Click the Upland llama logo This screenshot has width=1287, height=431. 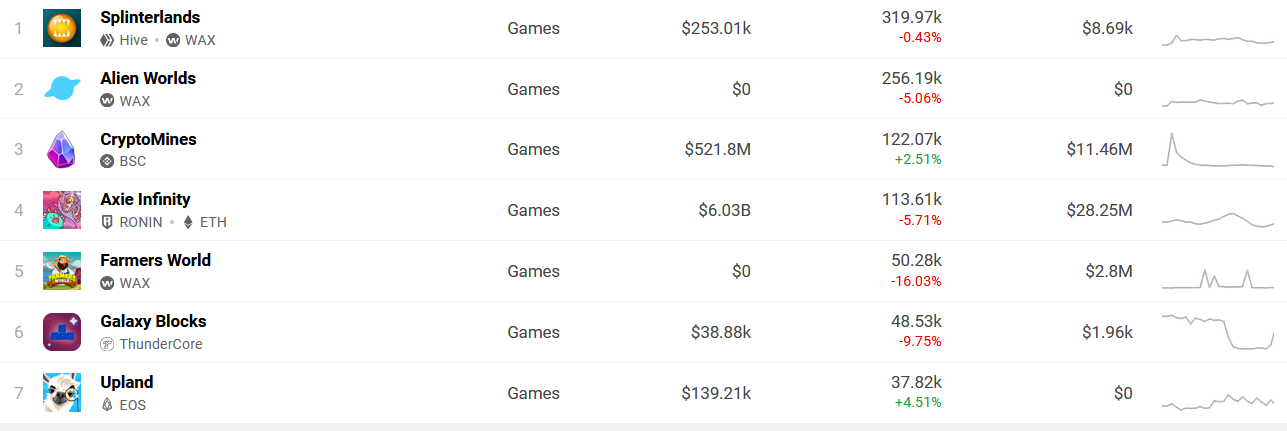(62, 392)
